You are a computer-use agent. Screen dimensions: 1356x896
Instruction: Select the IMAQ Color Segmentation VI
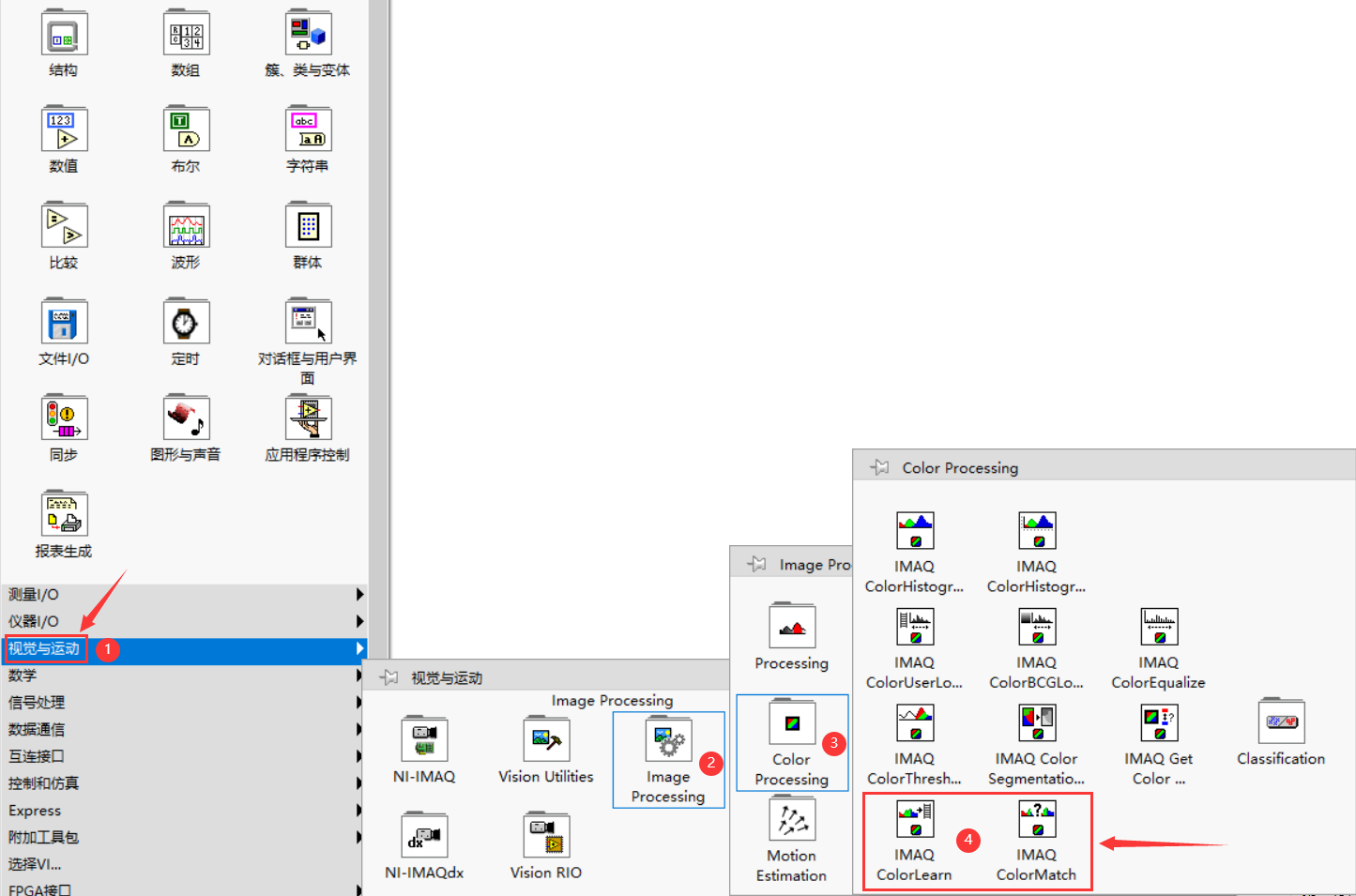click(x=1036, y=722)
